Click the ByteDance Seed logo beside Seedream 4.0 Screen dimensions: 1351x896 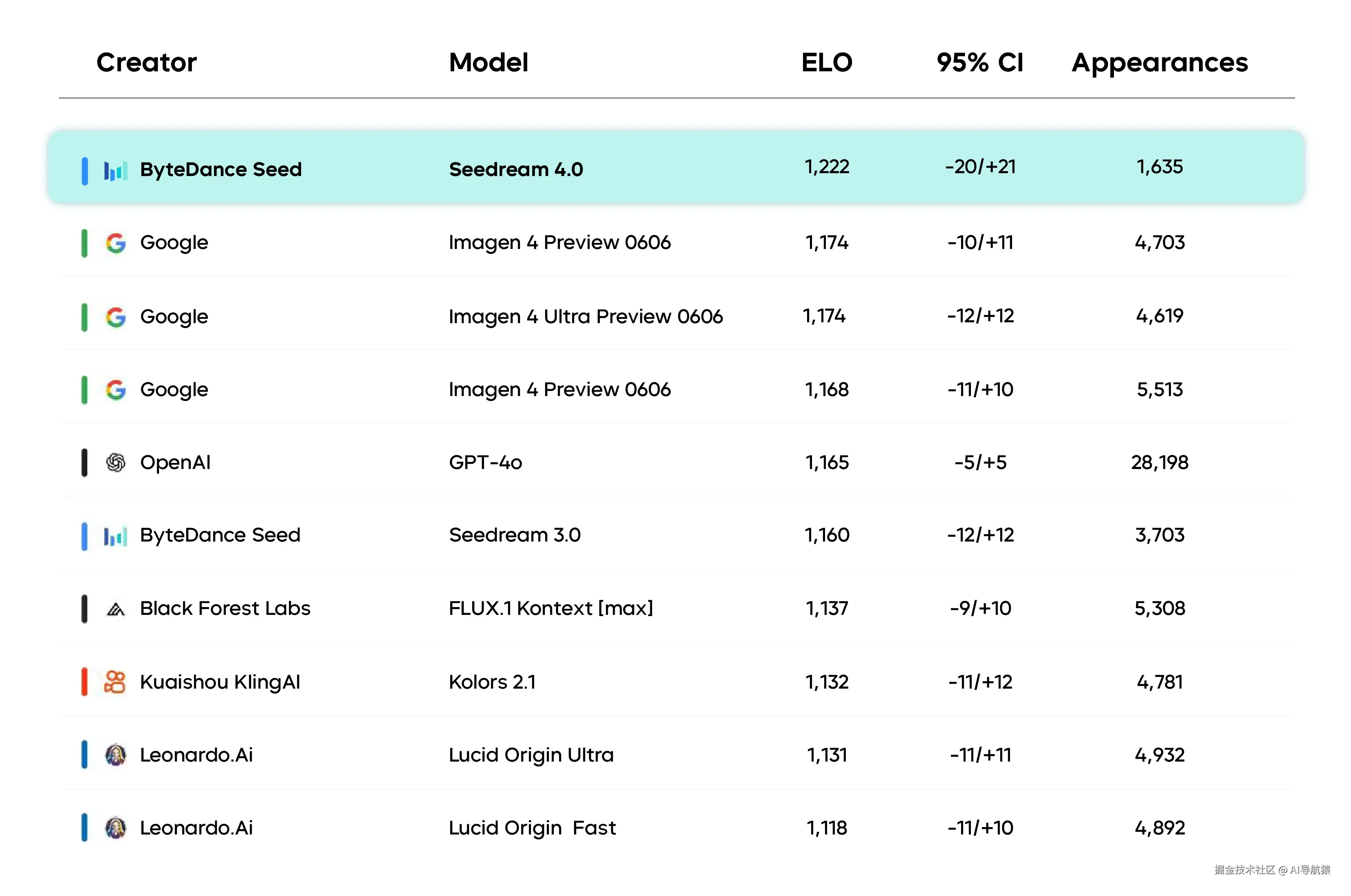(115, 170)
